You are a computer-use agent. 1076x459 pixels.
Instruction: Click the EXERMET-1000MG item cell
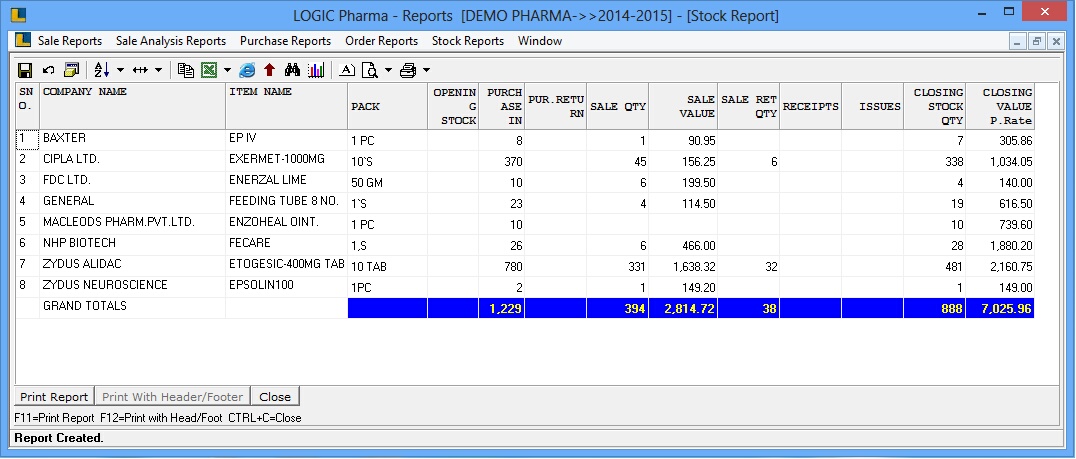[x=287, y=161]
